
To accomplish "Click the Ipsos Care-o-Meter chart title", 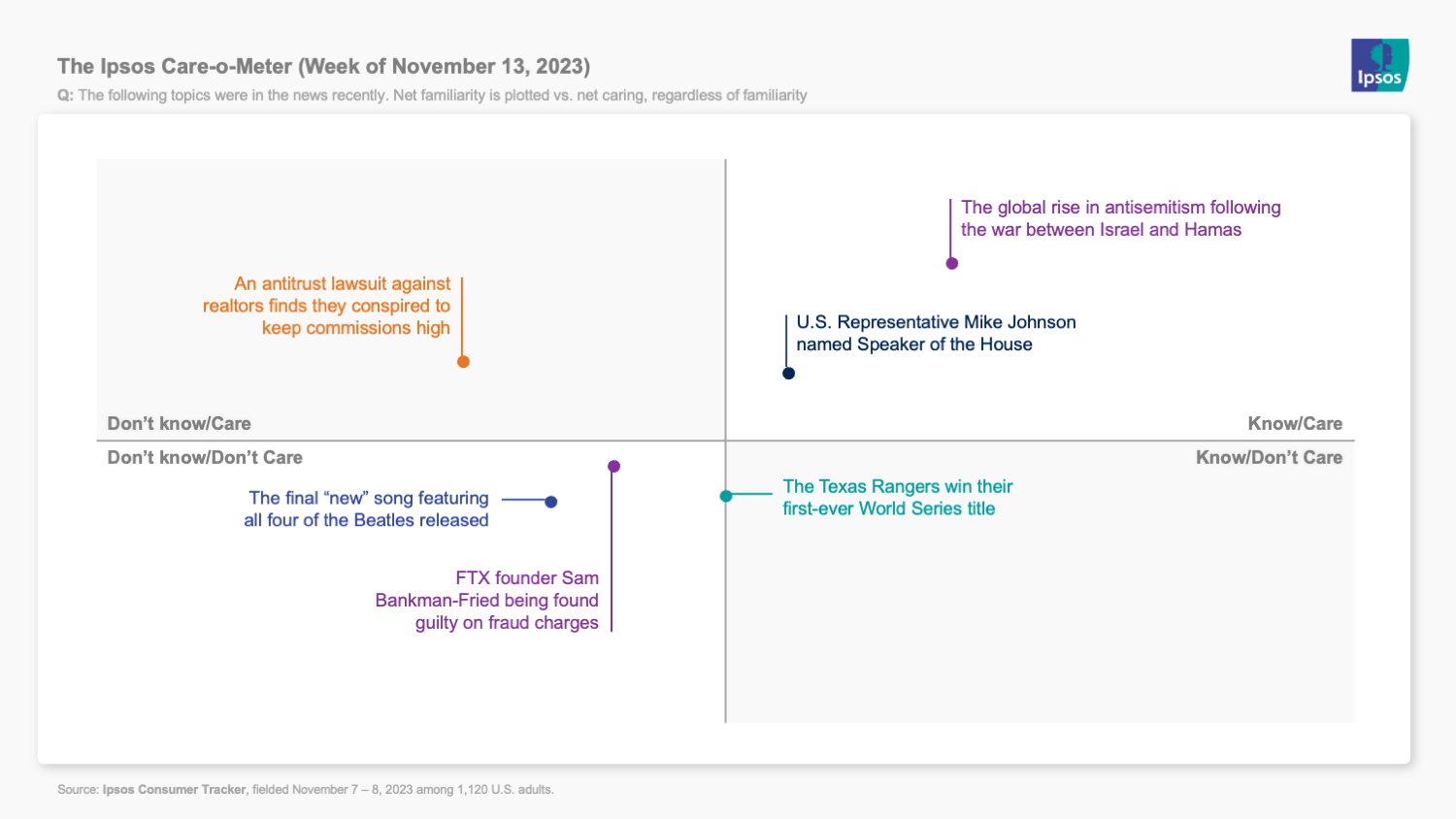I will (x=323, y=67).
